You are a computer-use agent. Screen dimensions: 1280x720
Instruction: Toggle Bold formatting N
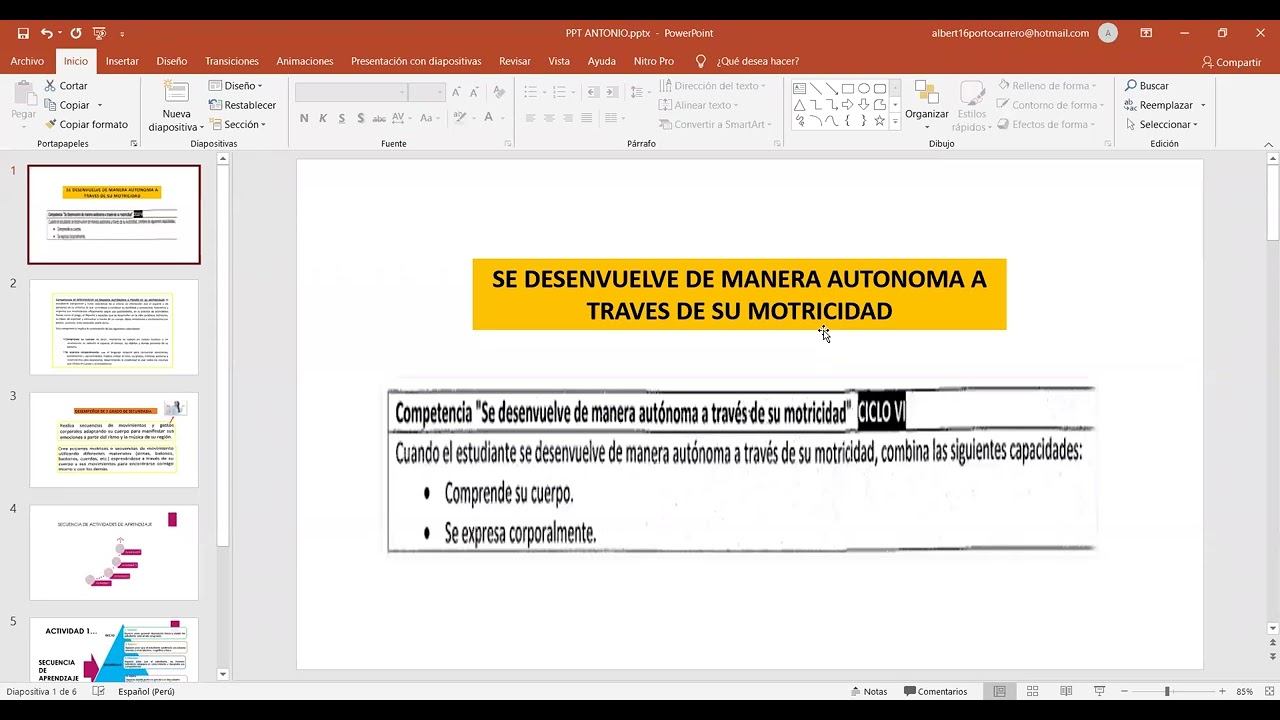(304, 118)
